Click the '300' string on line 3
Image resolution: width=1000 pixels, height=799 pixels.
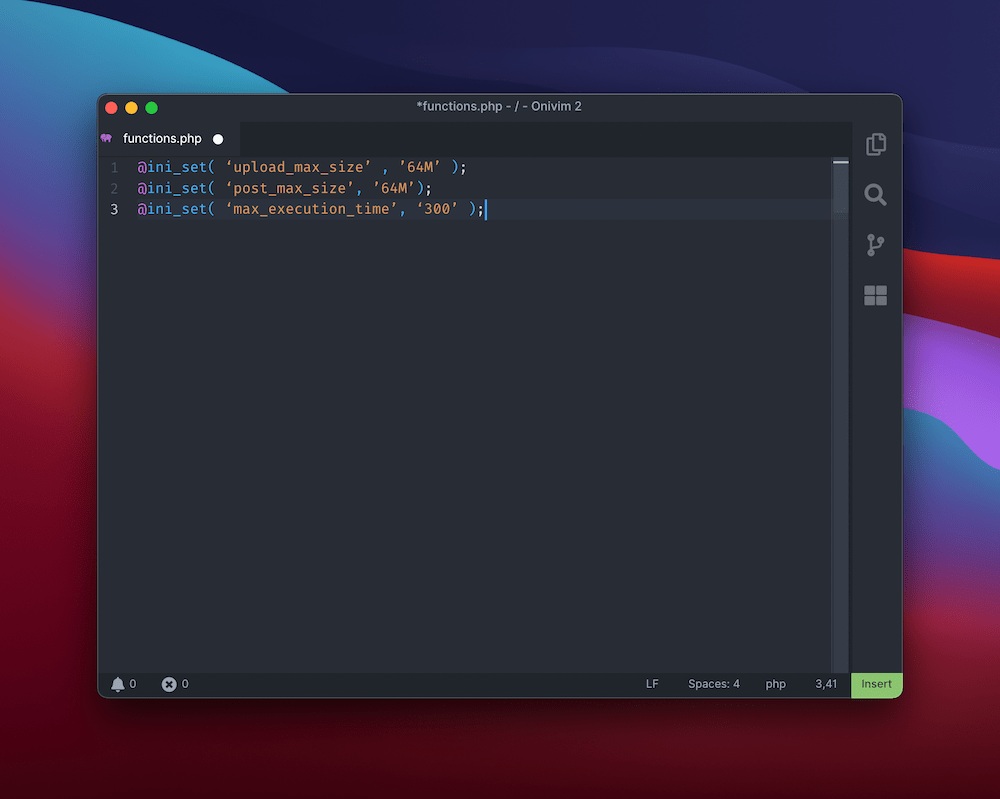point(440,209)
